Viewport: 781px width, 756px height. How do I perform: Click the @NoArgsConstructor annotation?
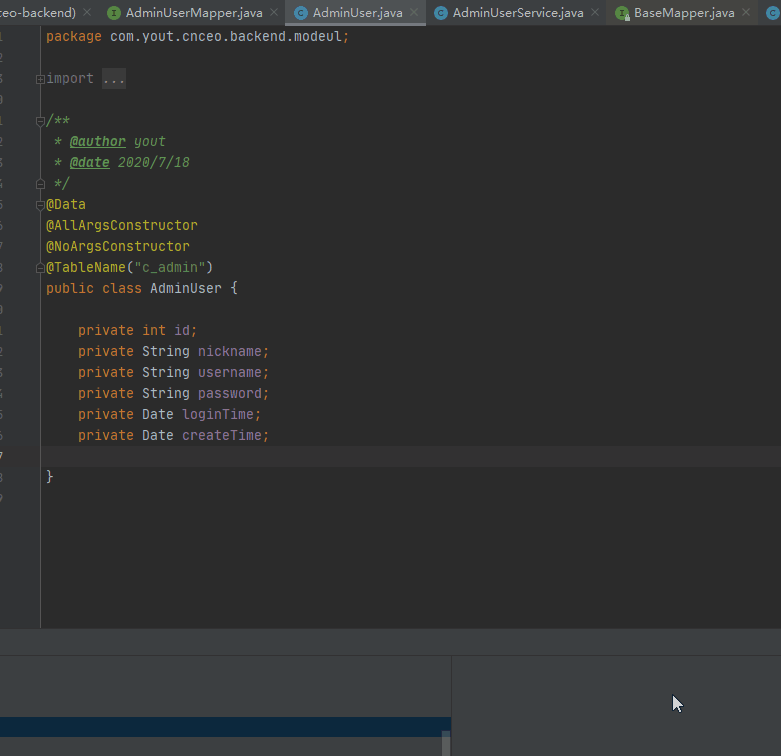pyautogui.click(x=118, y=247)
